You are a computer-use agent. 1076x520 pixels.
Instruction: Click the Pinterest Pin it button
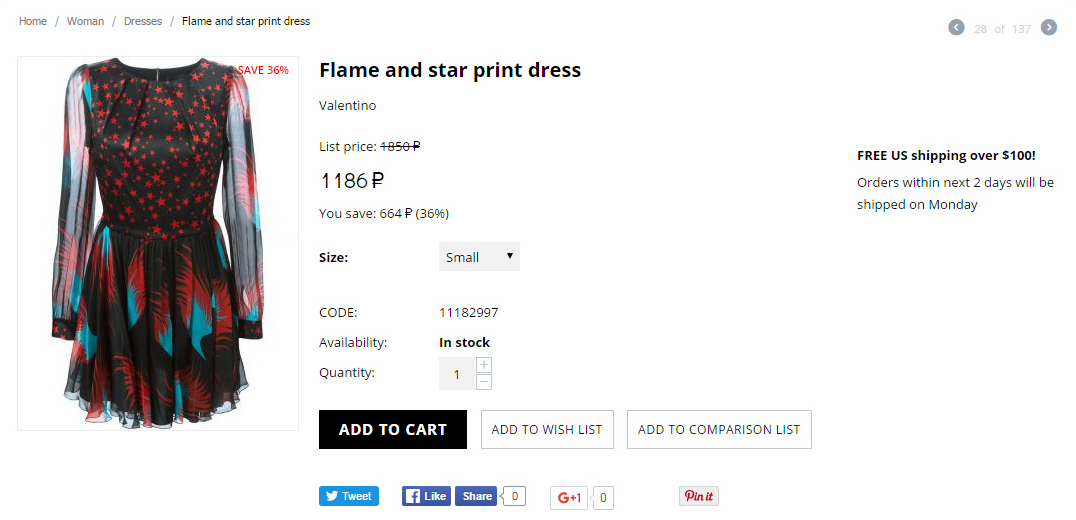[699, 496]
